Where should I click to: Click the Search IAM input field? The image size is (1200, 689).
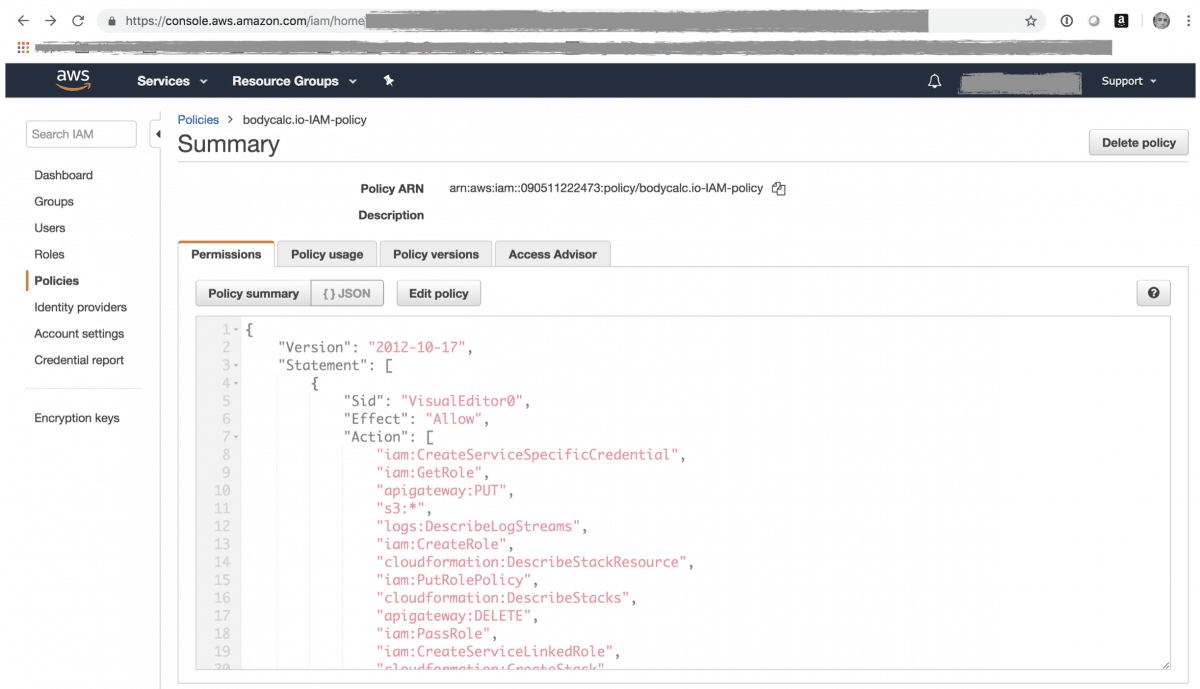pos(80,133)
